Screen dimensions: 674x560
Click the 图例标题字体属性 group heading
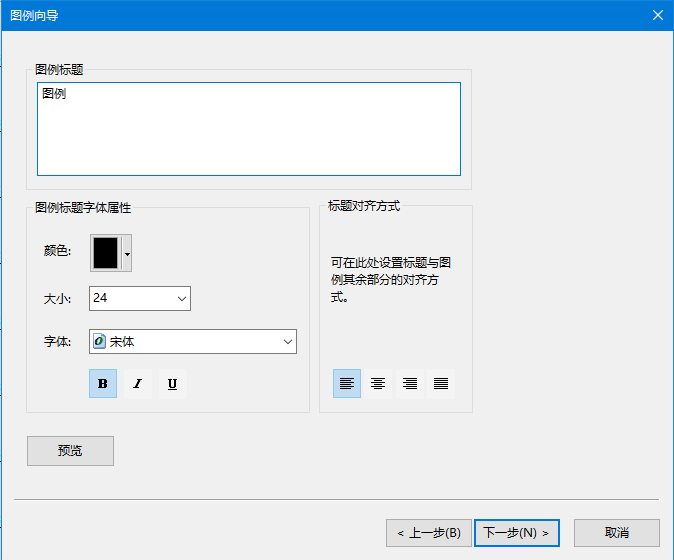point(83,208)
